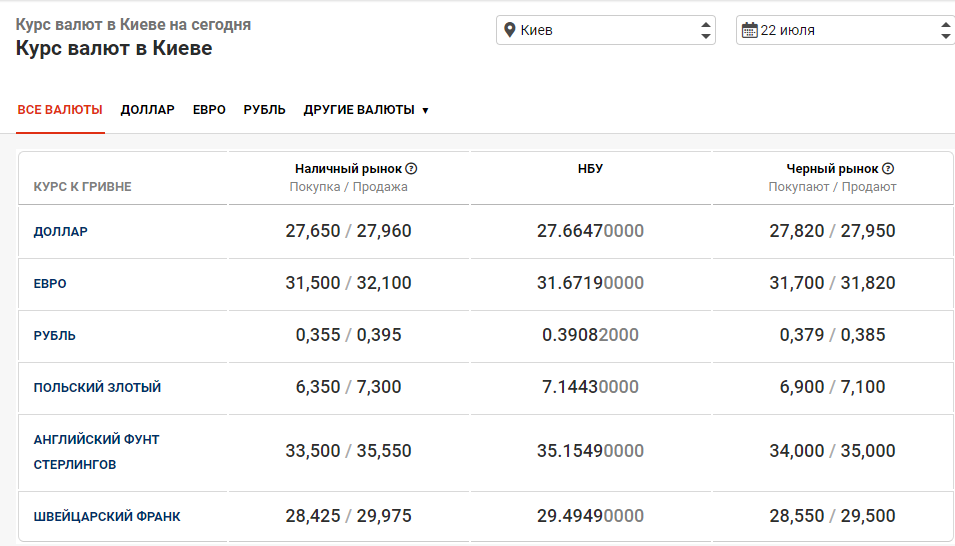This screenshot has height=546, width=955.
Task: Click the calendar icon beside 22 июля
Action: [x=749, y=30]
